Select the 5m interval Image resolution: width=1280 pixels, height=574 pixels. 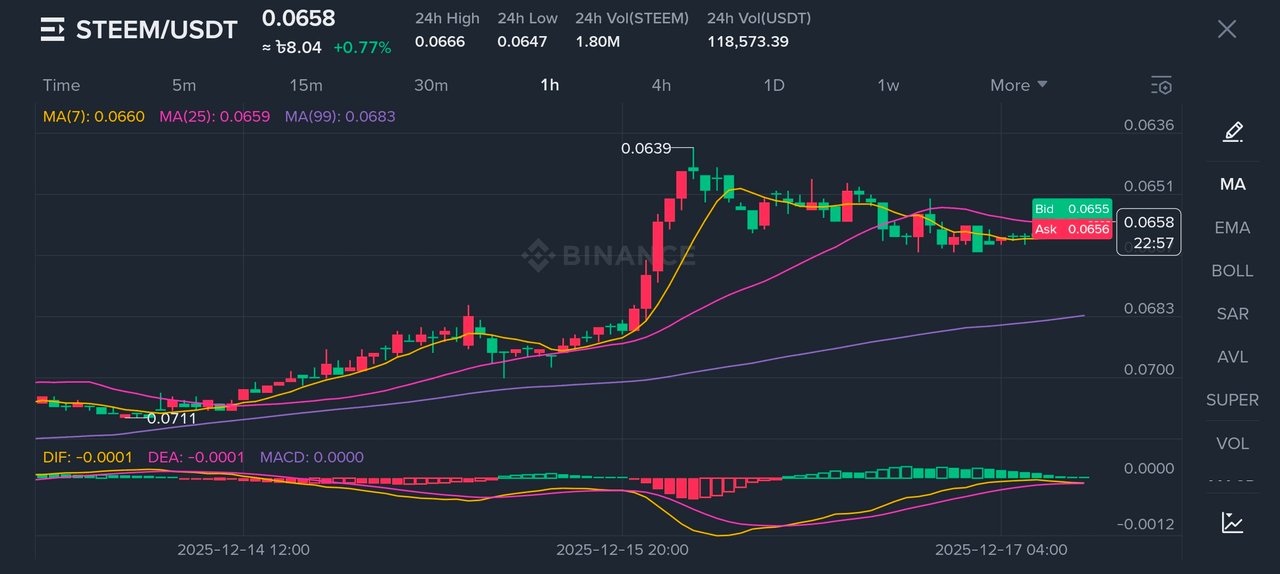pos(184,85)
